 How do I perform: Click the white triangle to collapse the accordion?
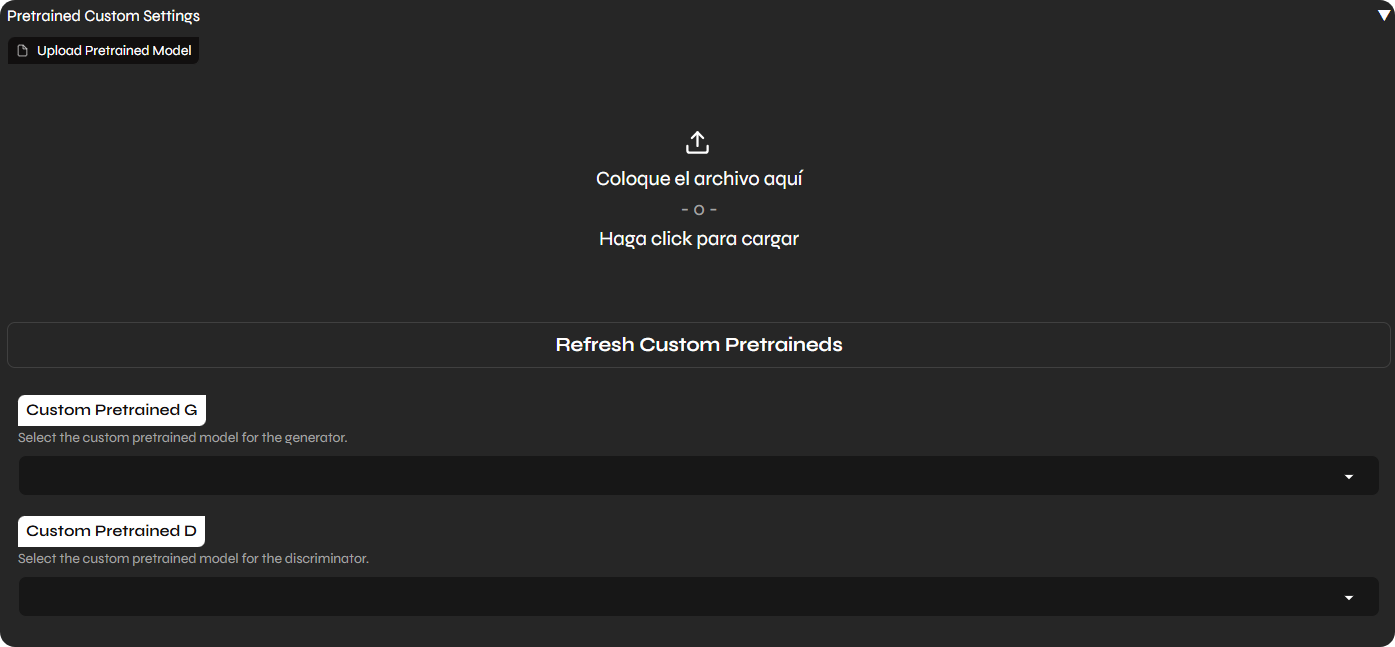point(1385,14)
